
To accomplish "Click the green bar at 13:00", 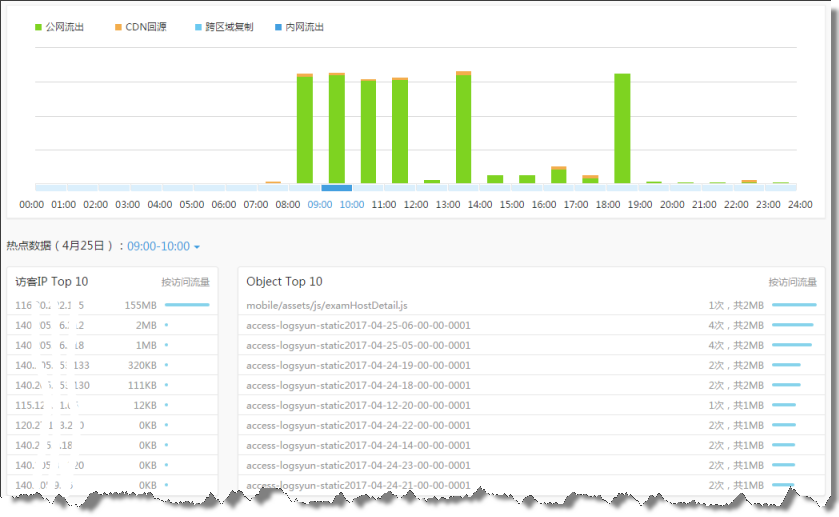I will [x=463, y=128].
